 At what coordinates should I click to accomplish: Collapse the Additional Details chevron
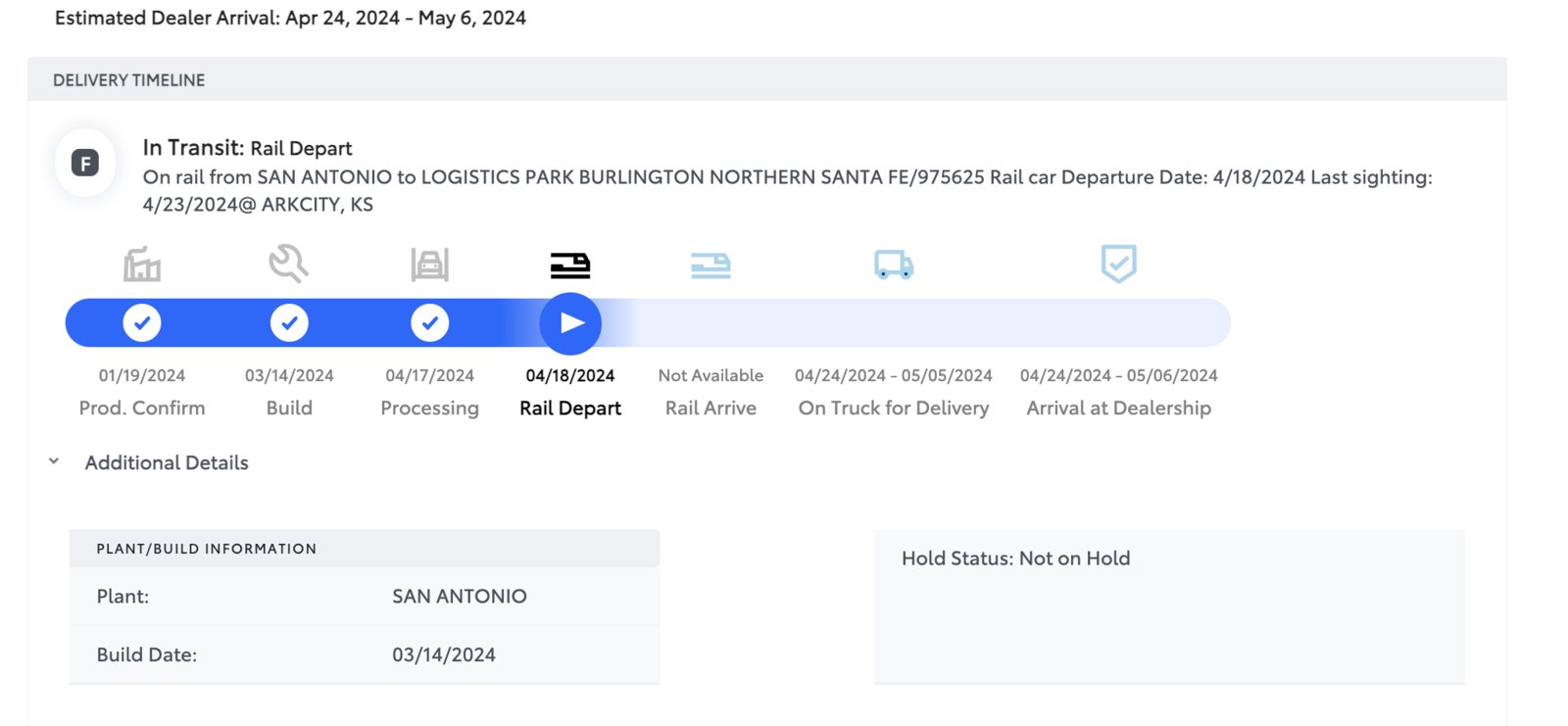pos(54,461)
